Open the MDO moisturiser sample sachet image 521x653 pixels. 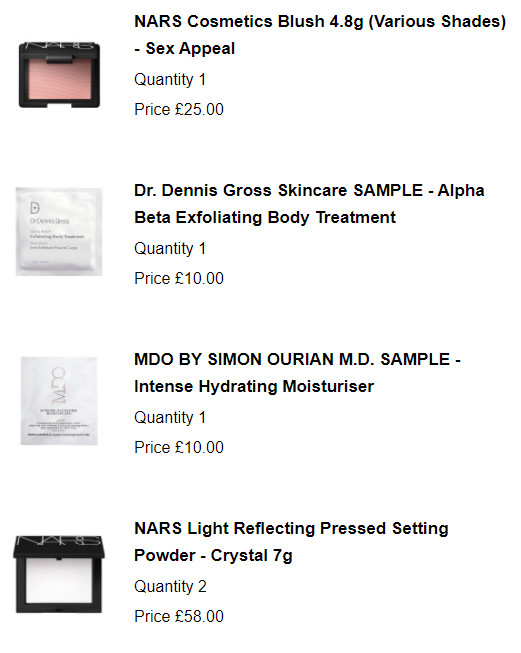[59, 401]
